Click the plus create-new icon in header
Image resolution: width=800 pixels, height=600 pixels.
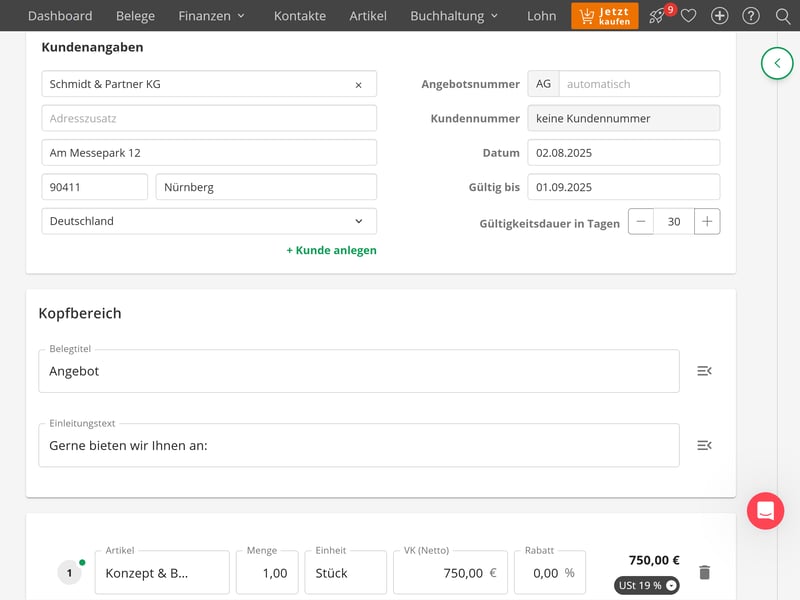[719, 16]
